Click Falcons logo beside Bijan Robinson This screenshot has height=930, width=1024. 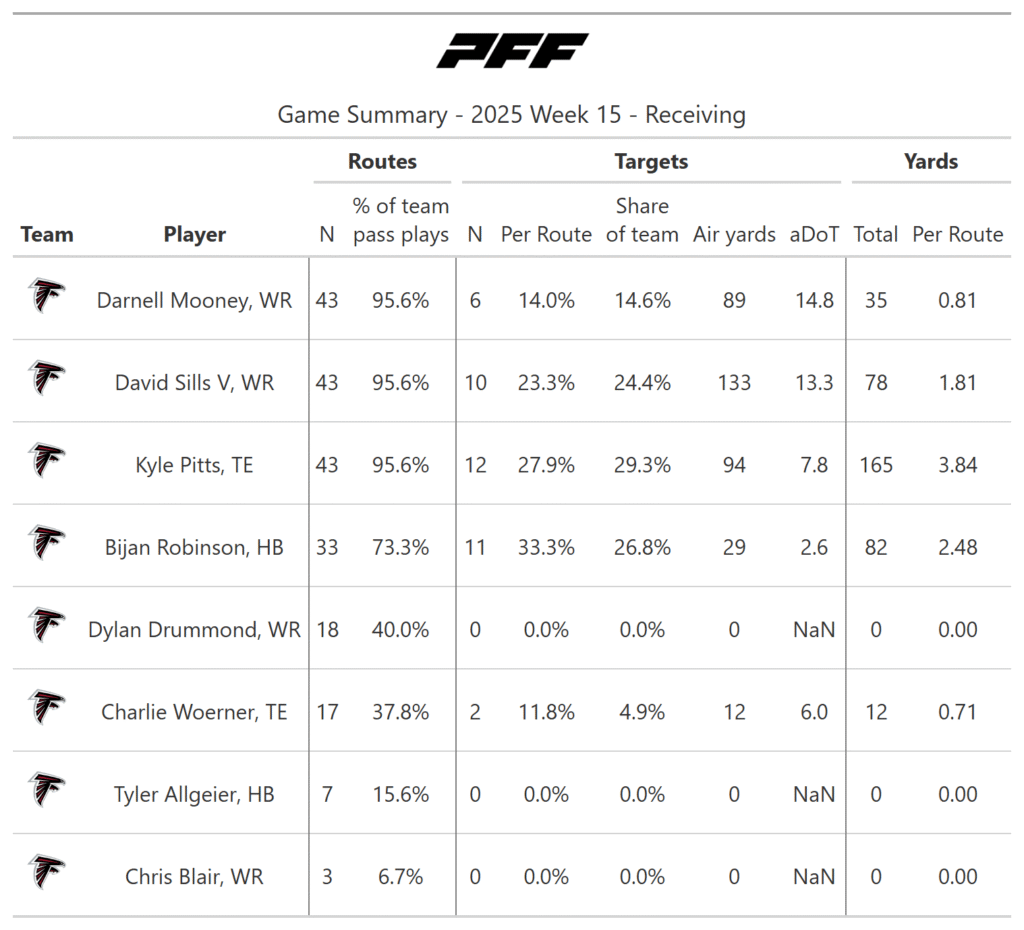pyautogui.click(x=46, y=544)
